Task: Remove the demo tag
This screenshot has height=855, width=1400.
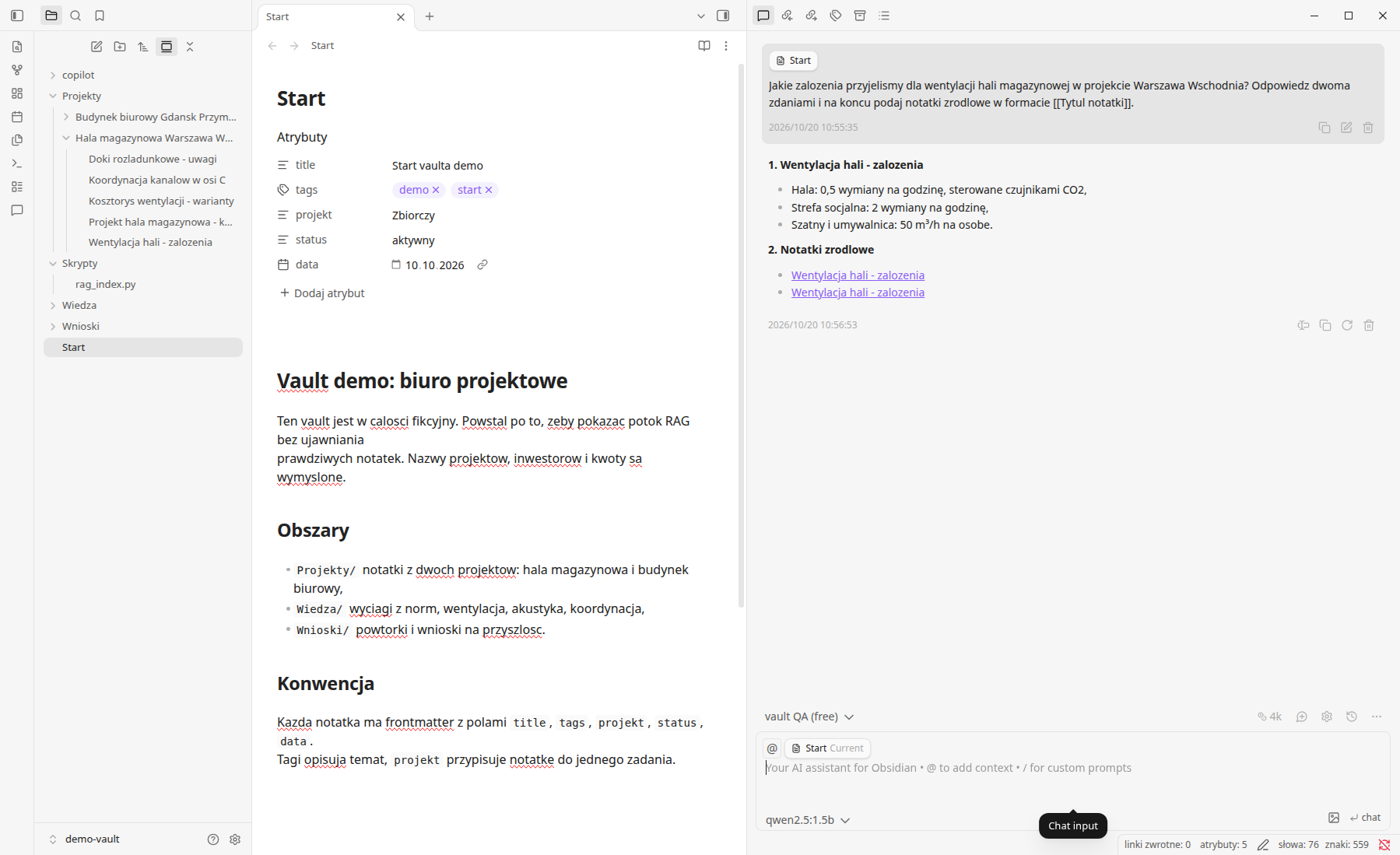Action: 436,190
